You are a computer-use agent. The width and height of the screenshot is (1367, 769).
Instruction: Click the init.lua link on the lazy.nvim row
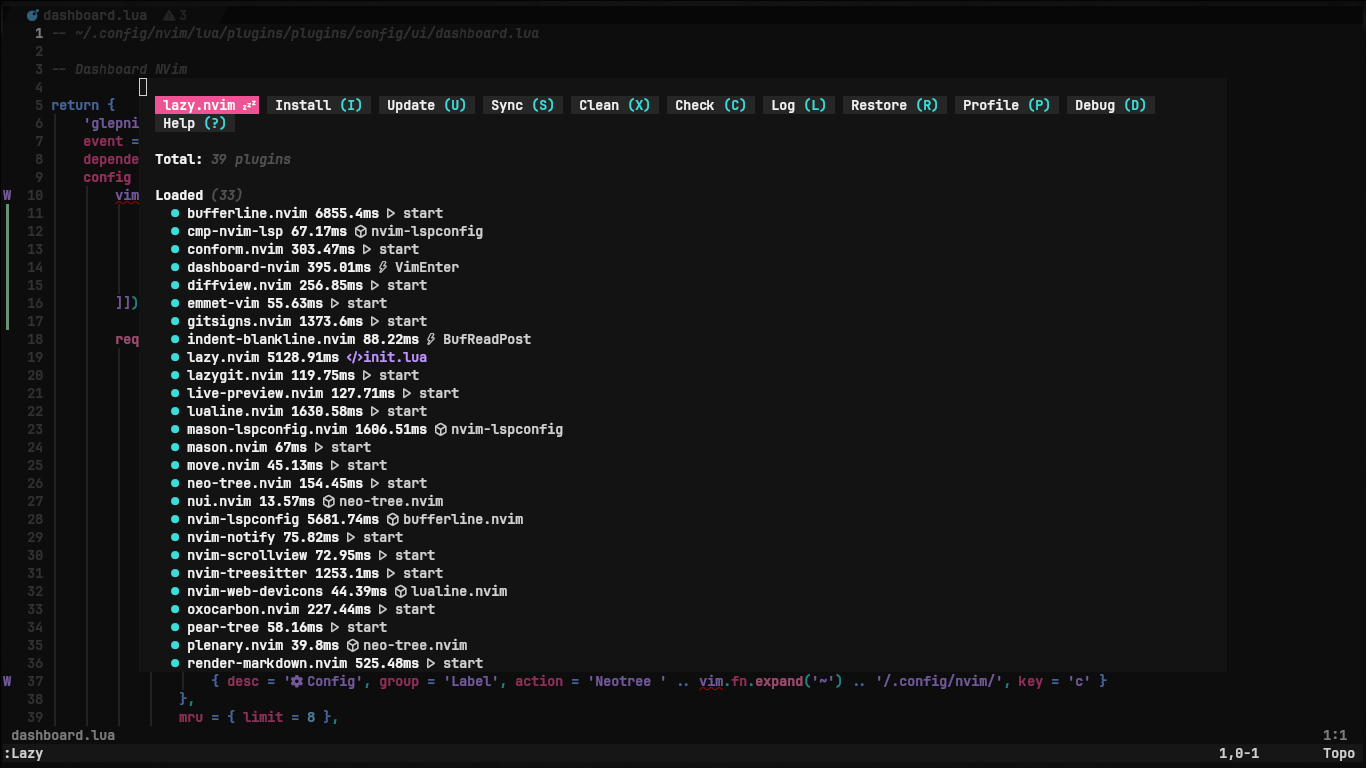pos(395,357)
